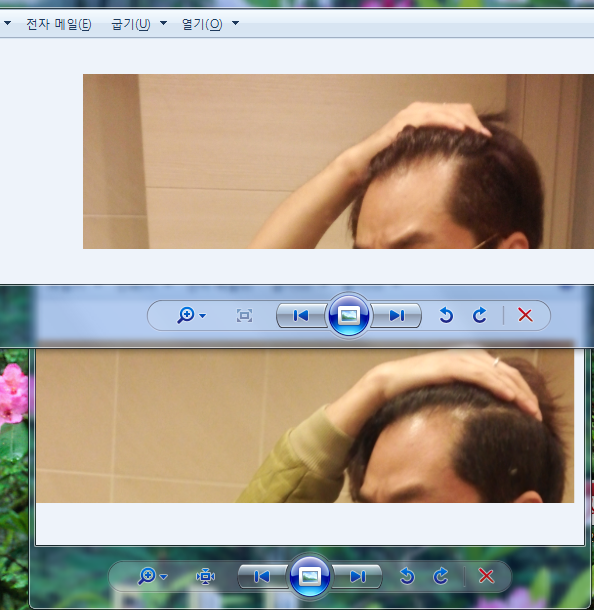Open the 전자 메일(E) toolbar command
This screenshot has height=610, width=594.
click(58, 24)
